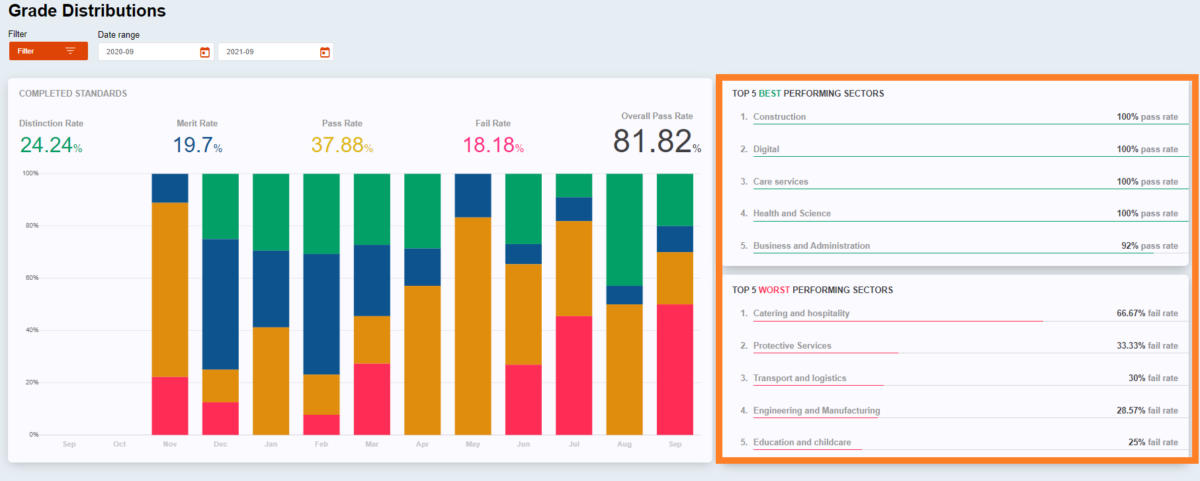Click the blue merit segment of the December bar
The image size is (1200, 481).
[221, 304]
